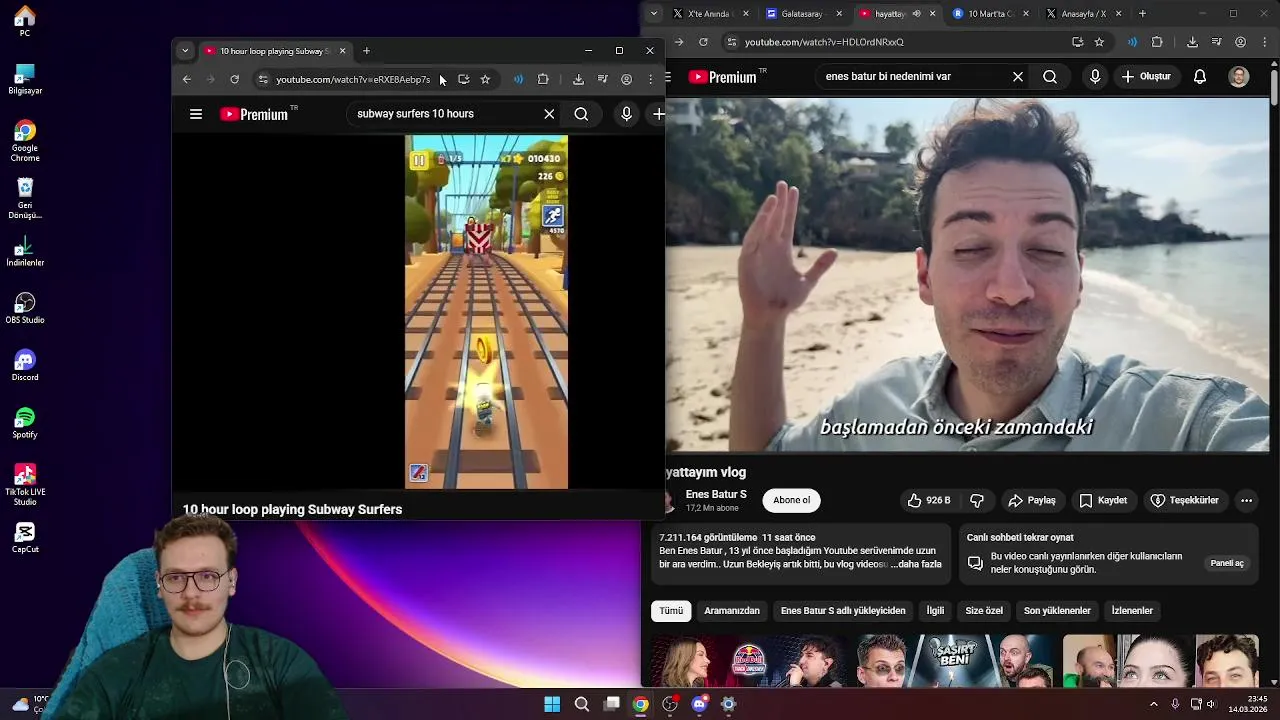Open YouTube notifications bell

(x=1200, y=77)
